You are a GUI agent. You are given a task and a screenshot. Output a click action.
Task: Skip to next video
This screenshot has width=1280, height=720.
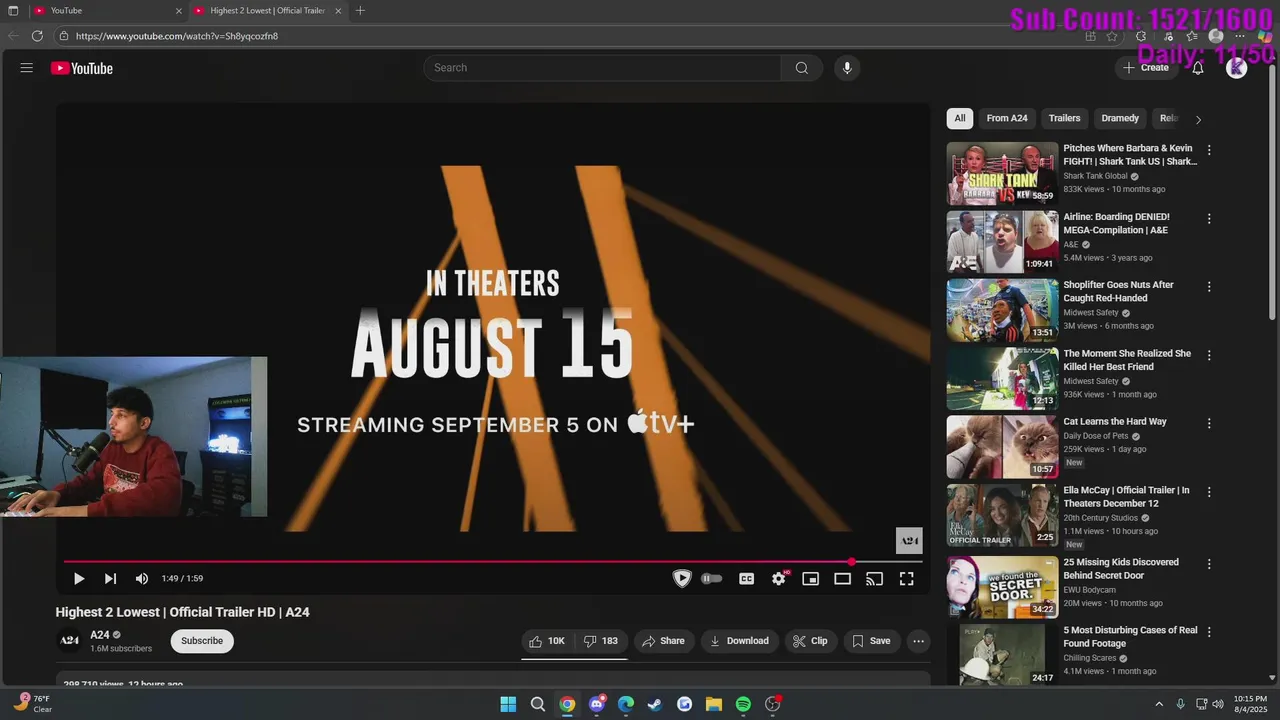[x=110, y=579]
